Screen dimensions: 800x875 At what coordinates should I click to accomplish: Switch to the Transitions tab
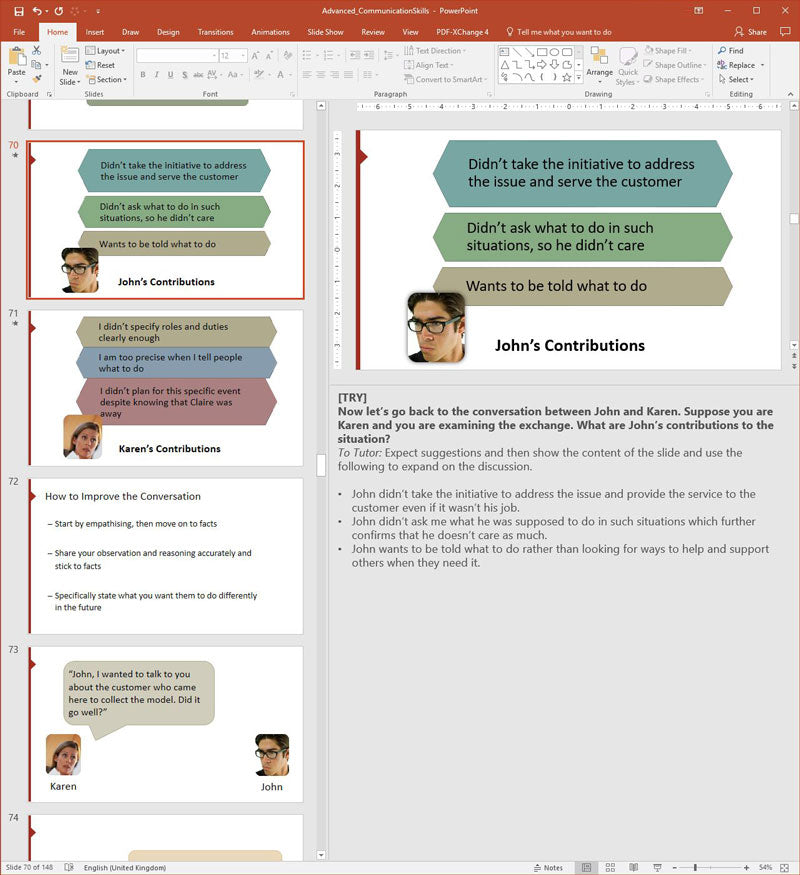[x=215, y=32]
